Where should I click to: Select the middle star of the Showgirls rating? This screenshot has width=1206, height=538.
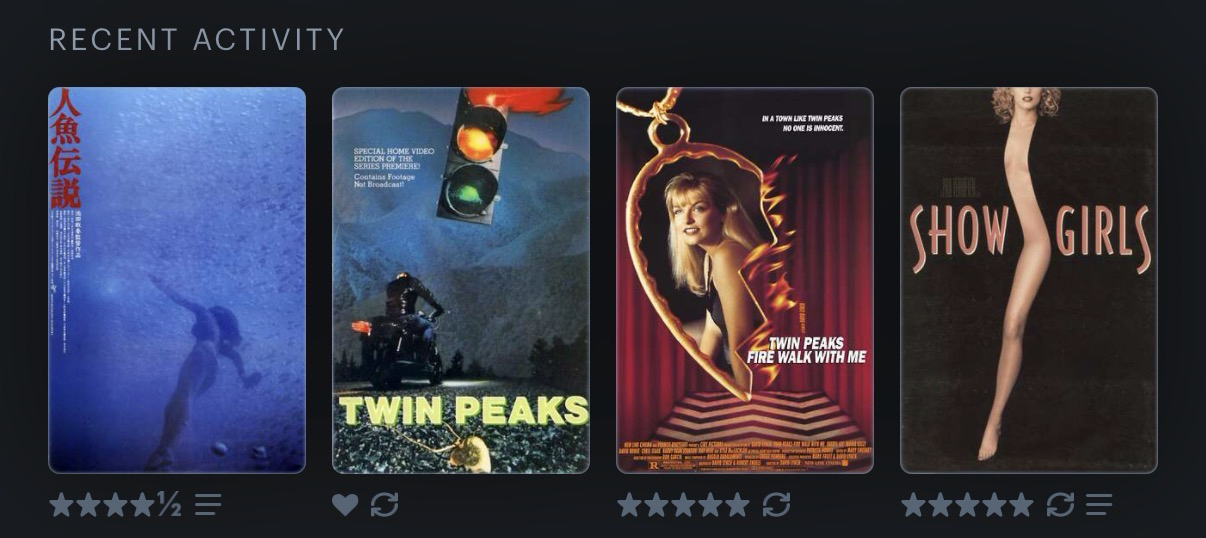pyautogui.click(x=967, y=505)
